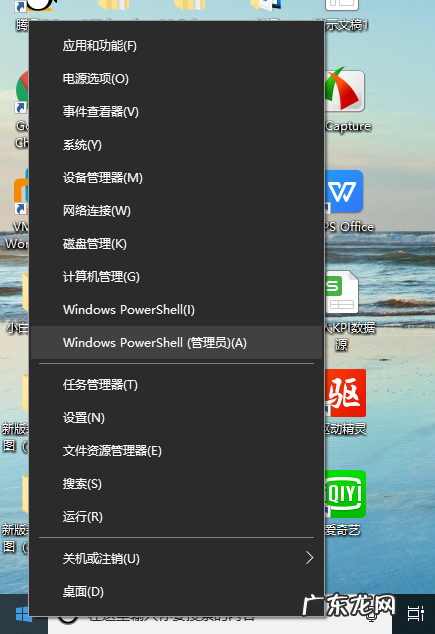Expand 关机或注销(U) submenu arrow
Screen dimensions: 435x634
click(310, 558)
